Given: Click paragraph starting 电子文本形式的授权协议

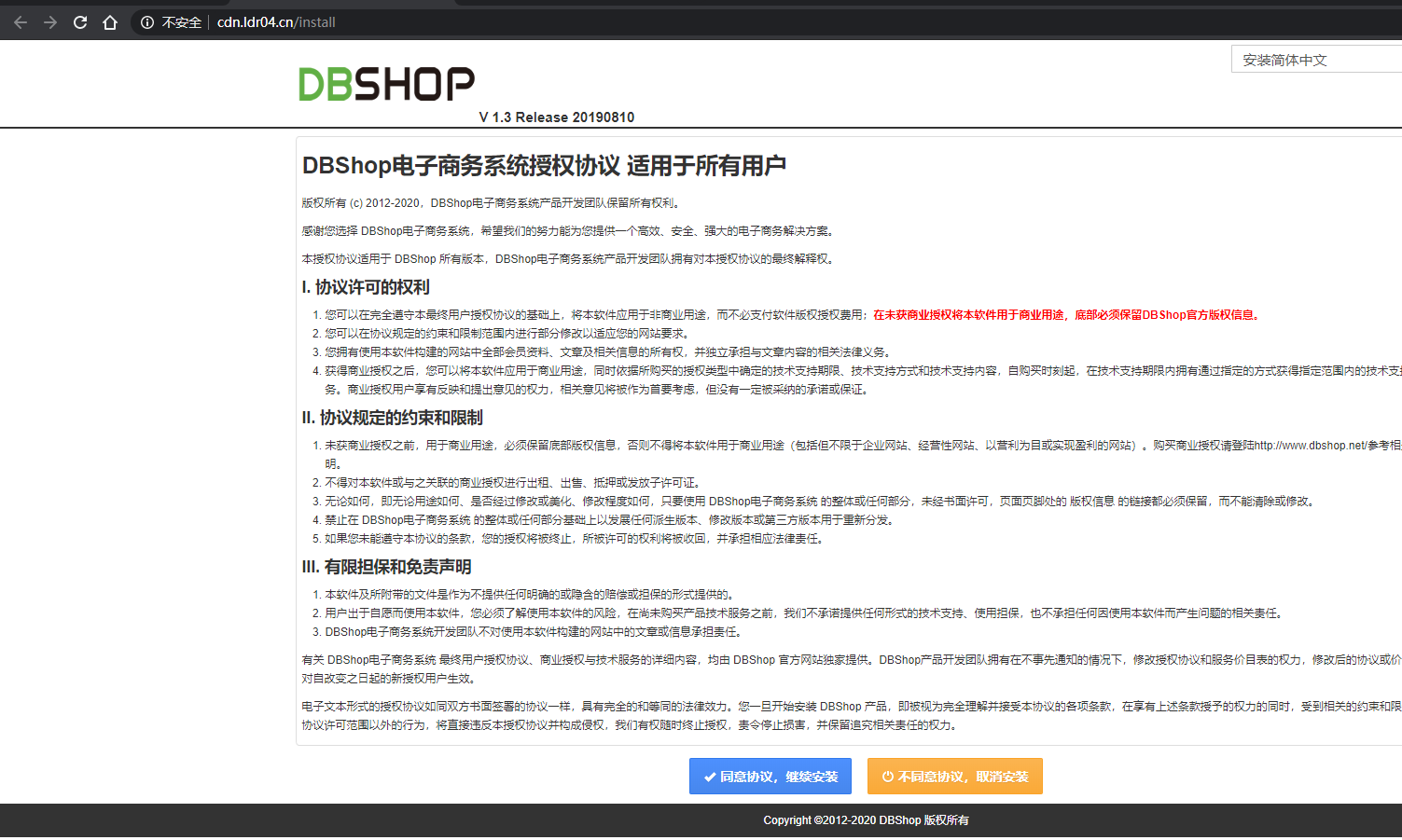Looking at the screenshot, I should click(852, 716).
